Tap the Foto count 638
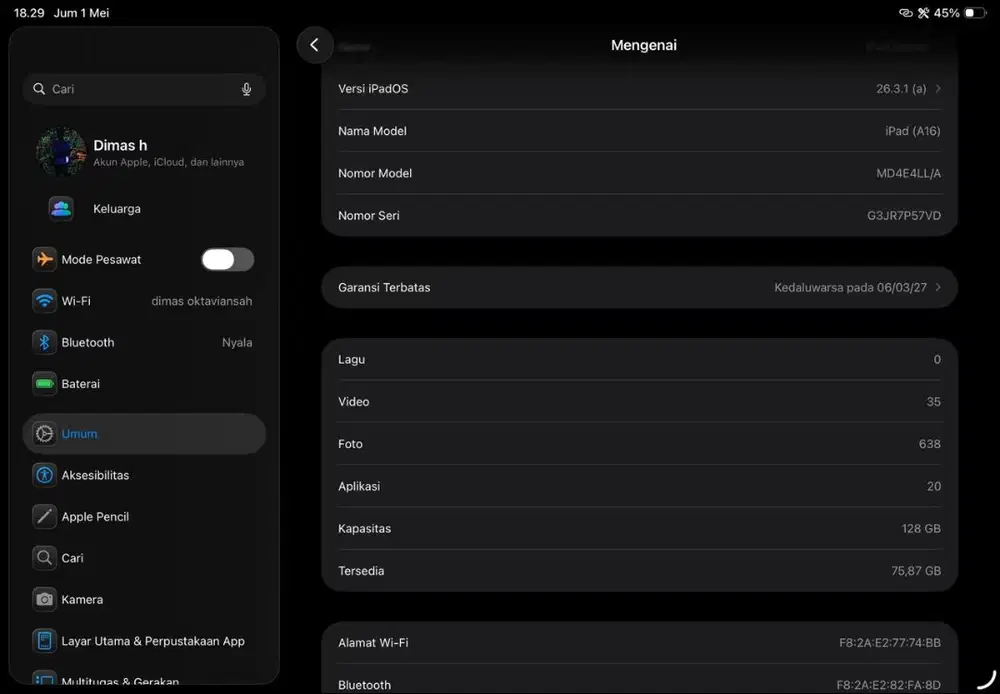 (930, 444)
